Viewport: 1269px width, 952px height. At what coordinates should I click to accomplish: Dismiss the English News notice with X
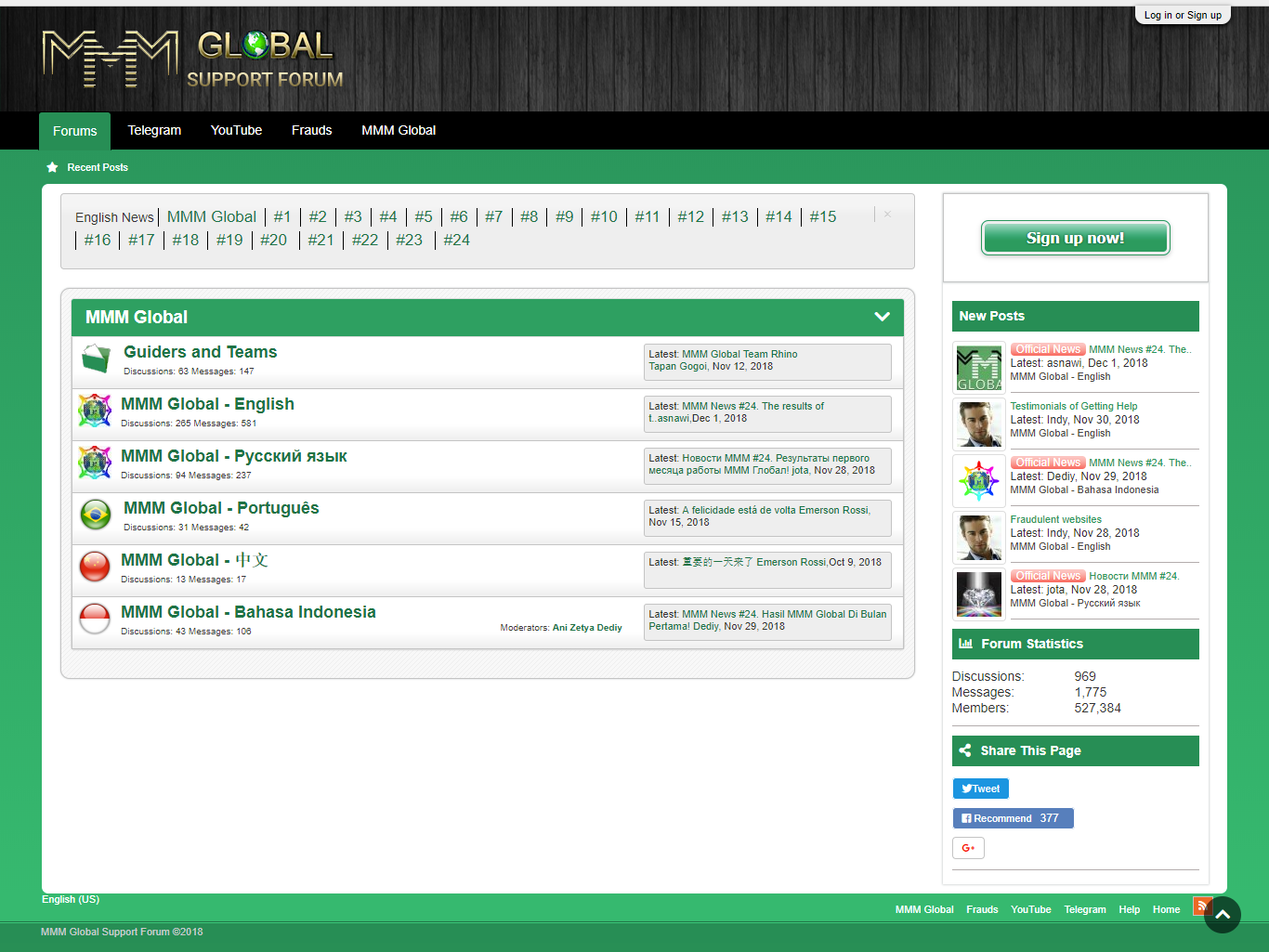(x=887, y=215)
